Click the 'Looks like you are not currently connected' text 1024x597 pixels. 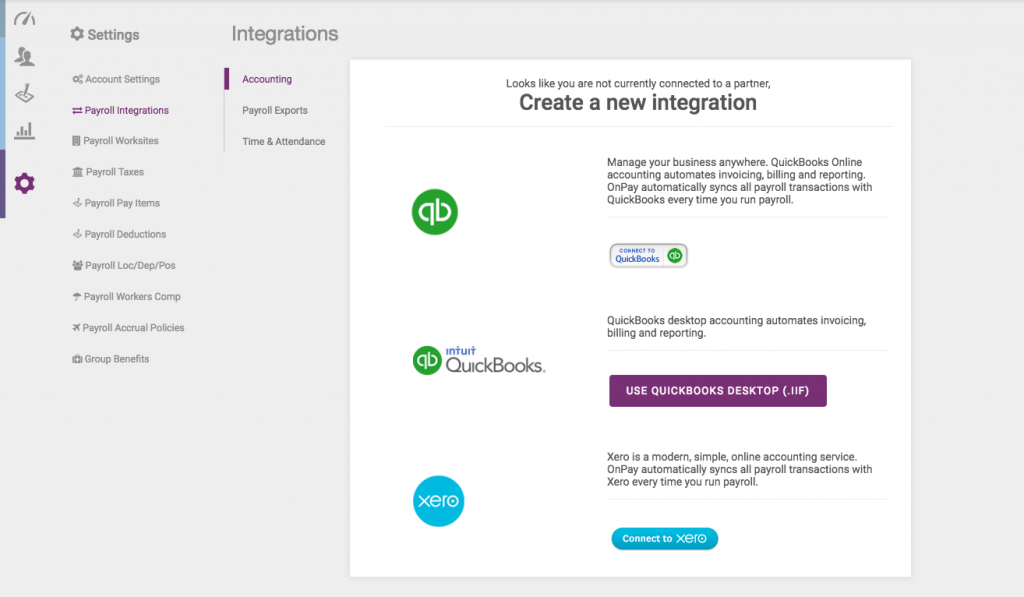[638, 84]
